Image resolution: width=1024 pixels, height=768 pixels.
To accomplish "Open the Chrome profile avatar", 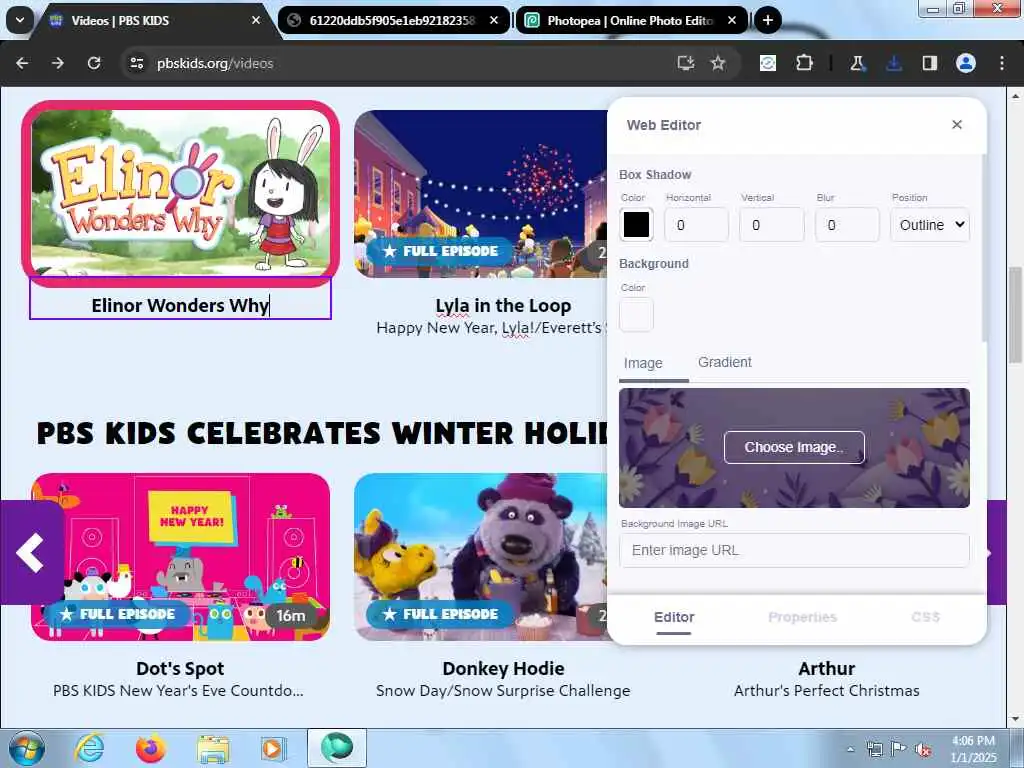I will point(966,63).
